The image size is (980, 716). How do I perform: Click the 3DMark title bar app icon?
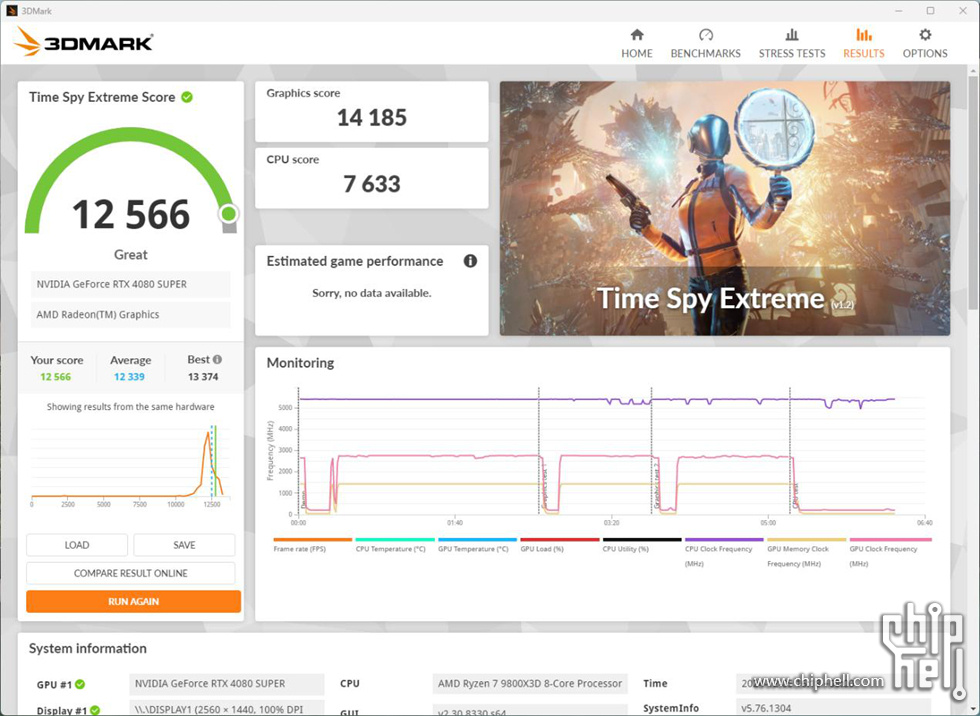(x=11, y=11)
